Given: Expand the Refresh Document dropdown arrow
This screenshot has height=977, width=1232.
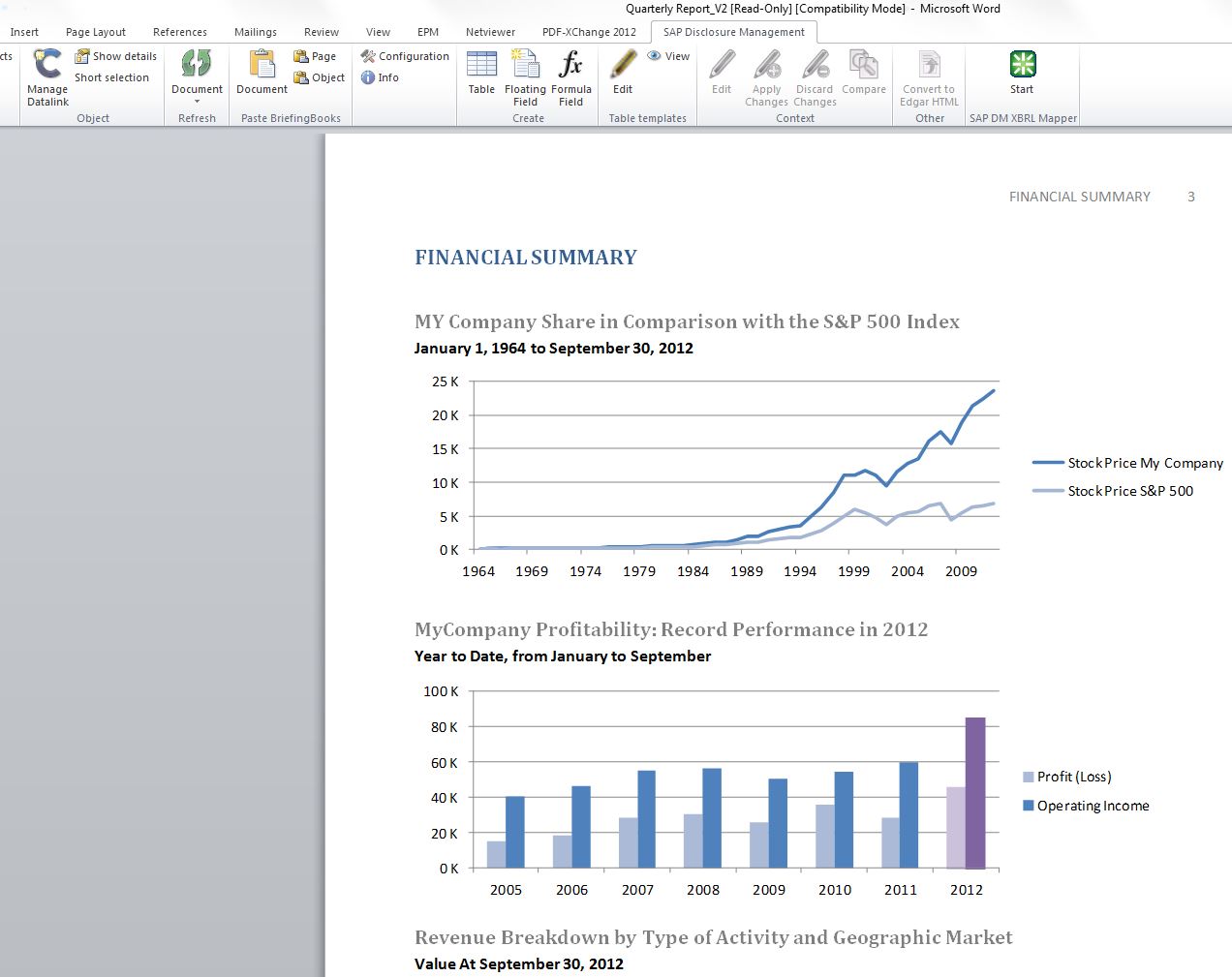Looking at the screenshot, I should pos(197,102).
